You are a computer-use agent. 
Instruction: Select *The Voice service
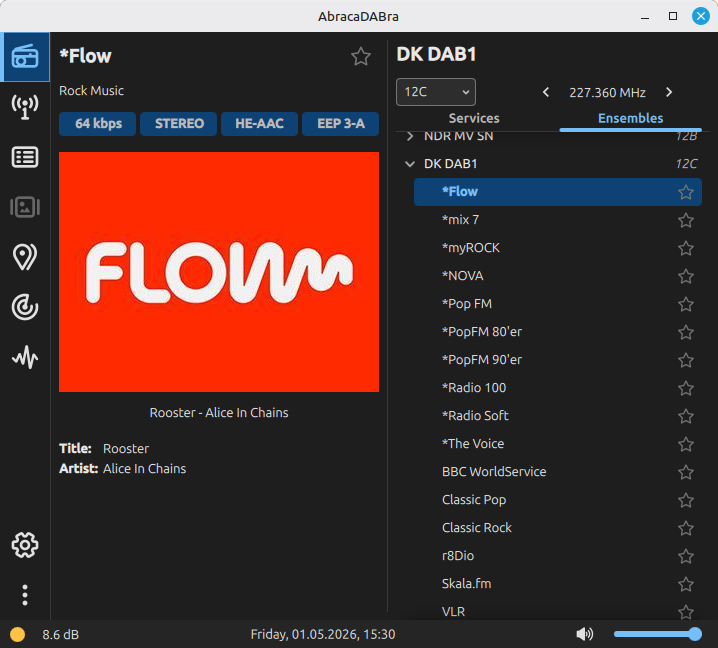click(x=558, y=444)
